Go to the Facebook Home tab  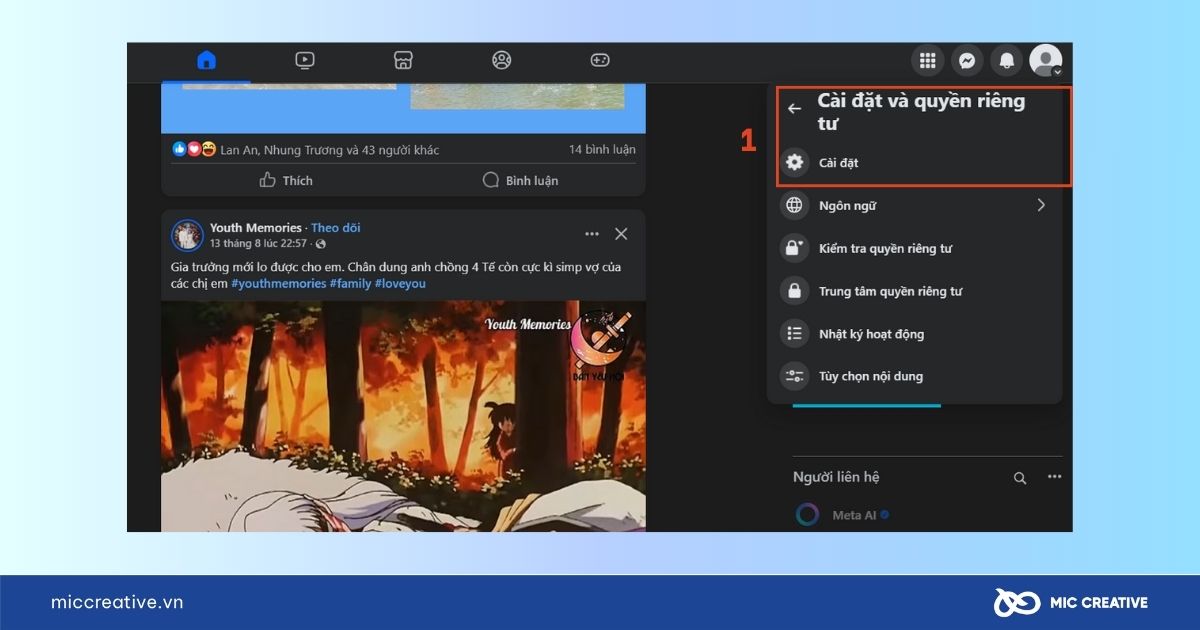207,60
